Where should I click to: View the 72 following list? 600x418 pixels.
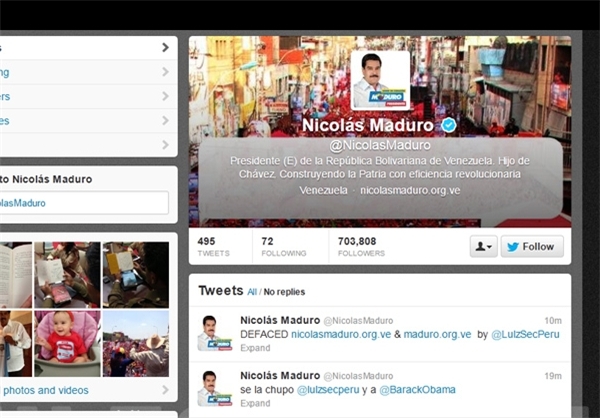pos(284,247)
